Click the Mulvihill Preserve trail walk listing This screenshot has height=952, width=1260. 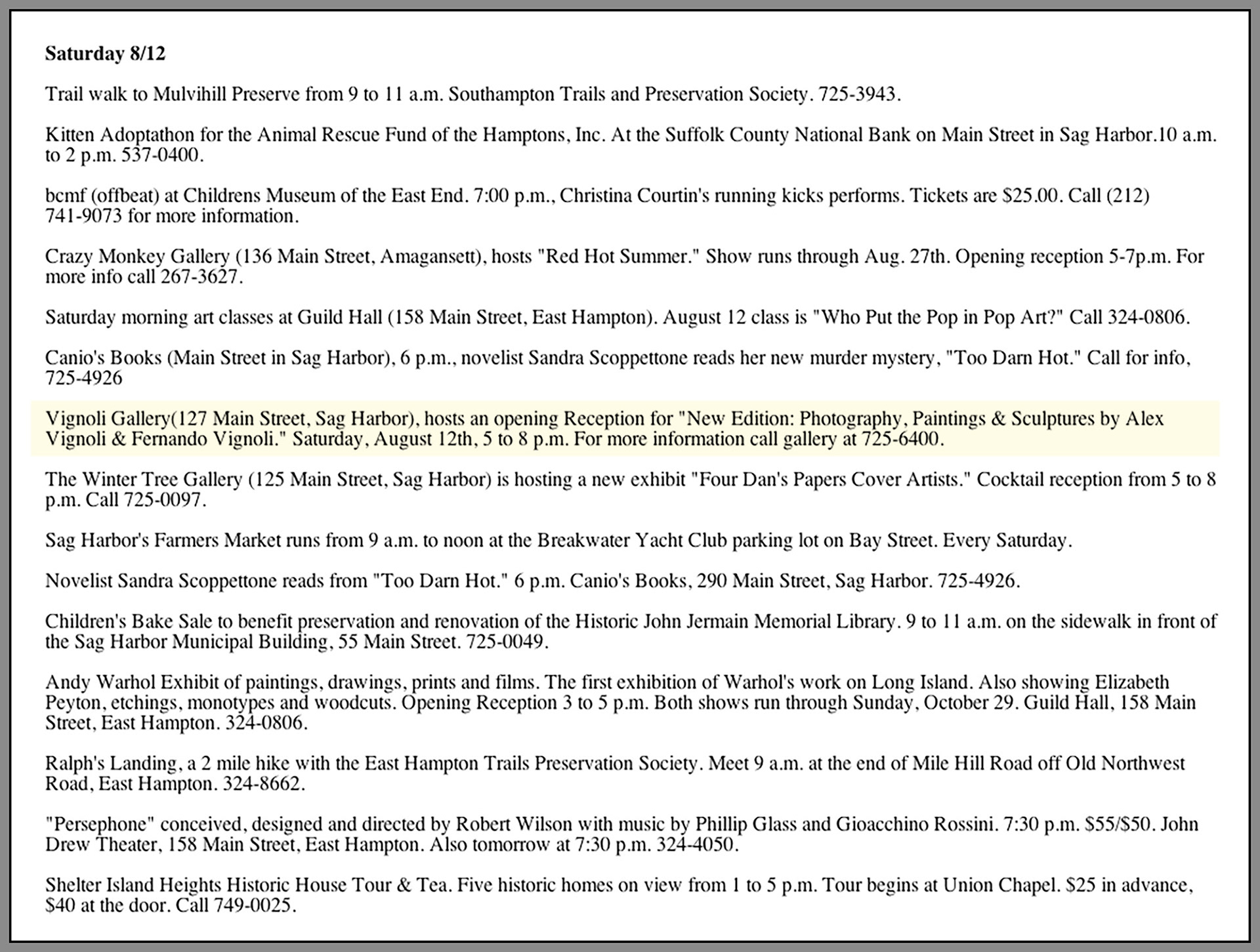472,94
